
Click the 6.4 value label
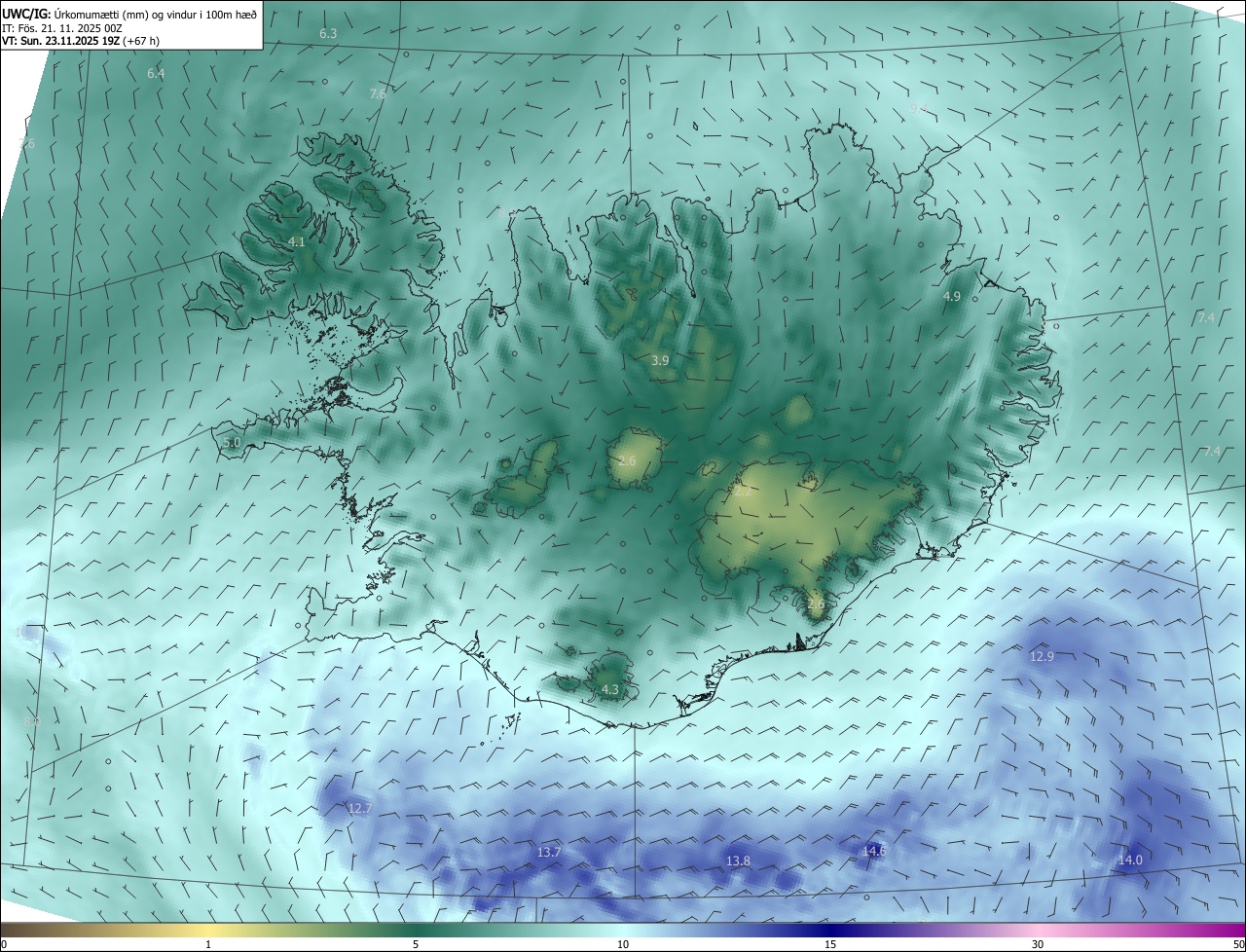[x=156, y=74]
